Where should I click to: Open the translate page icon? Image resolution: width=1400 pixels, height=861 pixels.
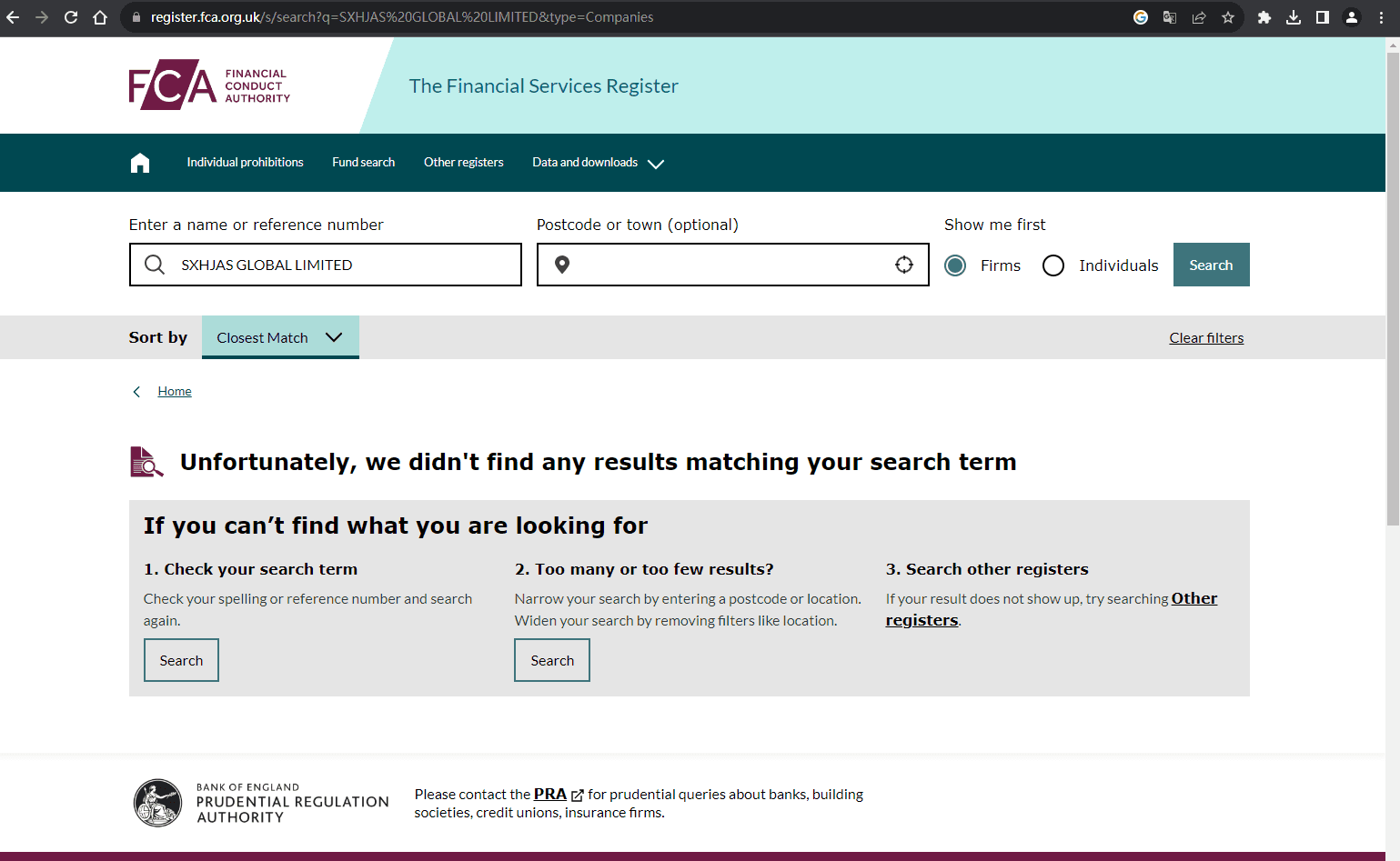tap(1170, 17)
